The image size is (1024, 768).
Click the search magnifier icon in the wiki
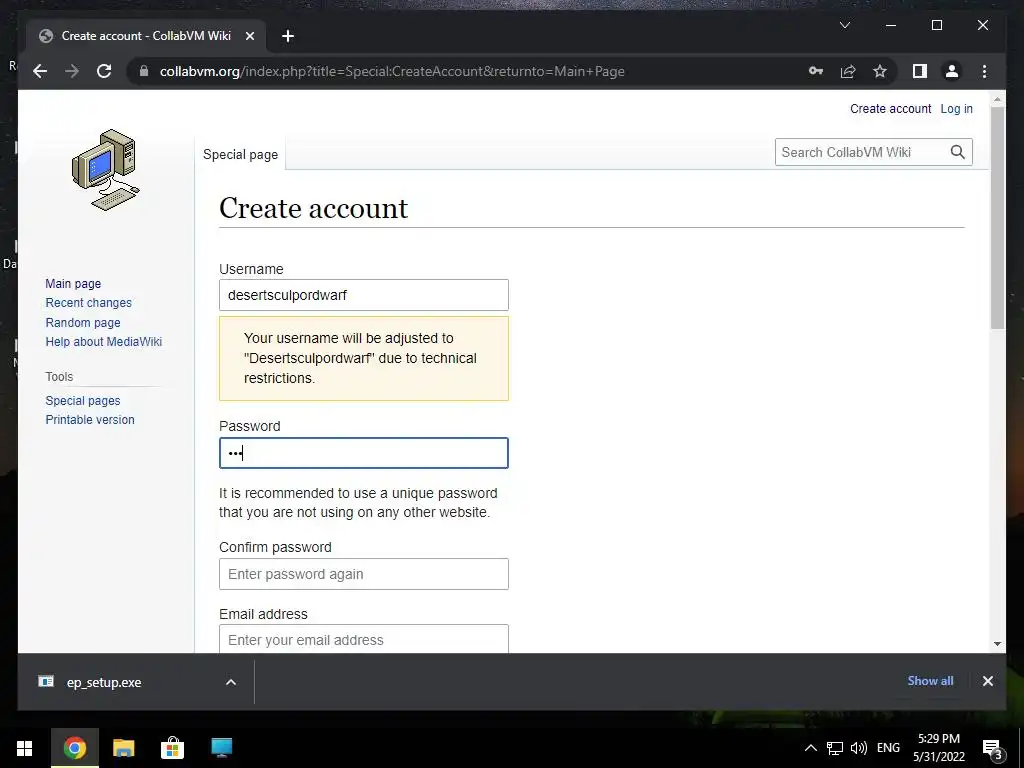(x=957, y=152)
